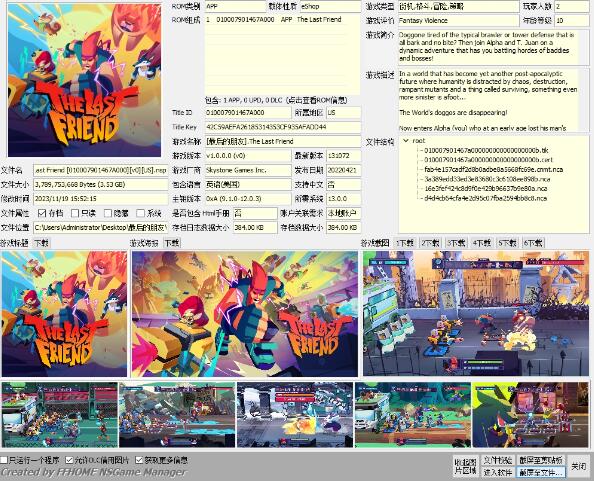Screen dimensions: 594x482
Task: Click the 前需系统 13.0.0 field
Action: coord(343,199)
